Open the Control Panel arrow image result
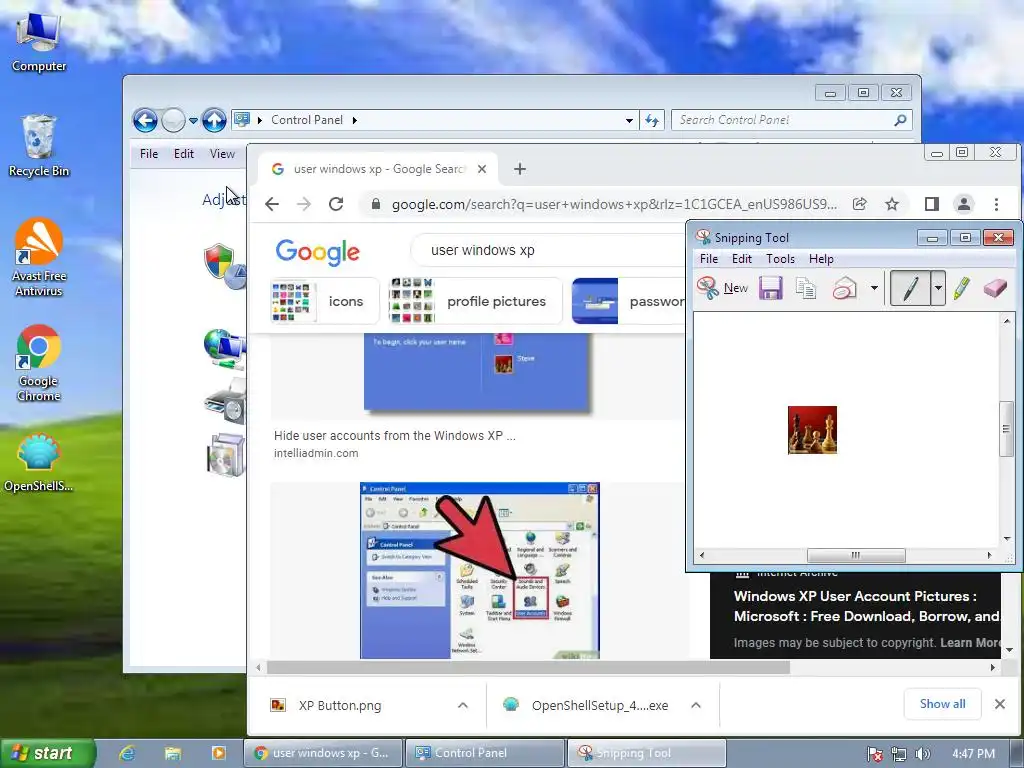 [x=480, y=570]
